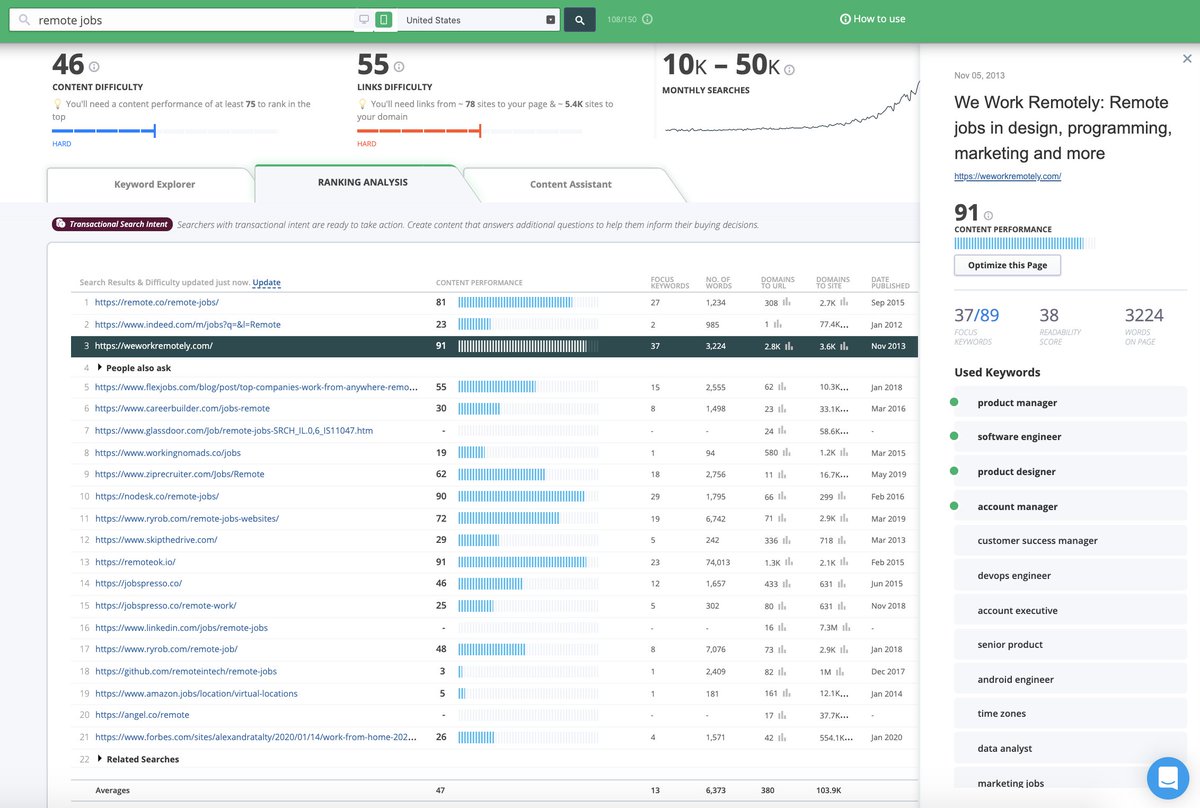
Task: Select the 'data analyst' keyword
Action: click(1069, 749)
